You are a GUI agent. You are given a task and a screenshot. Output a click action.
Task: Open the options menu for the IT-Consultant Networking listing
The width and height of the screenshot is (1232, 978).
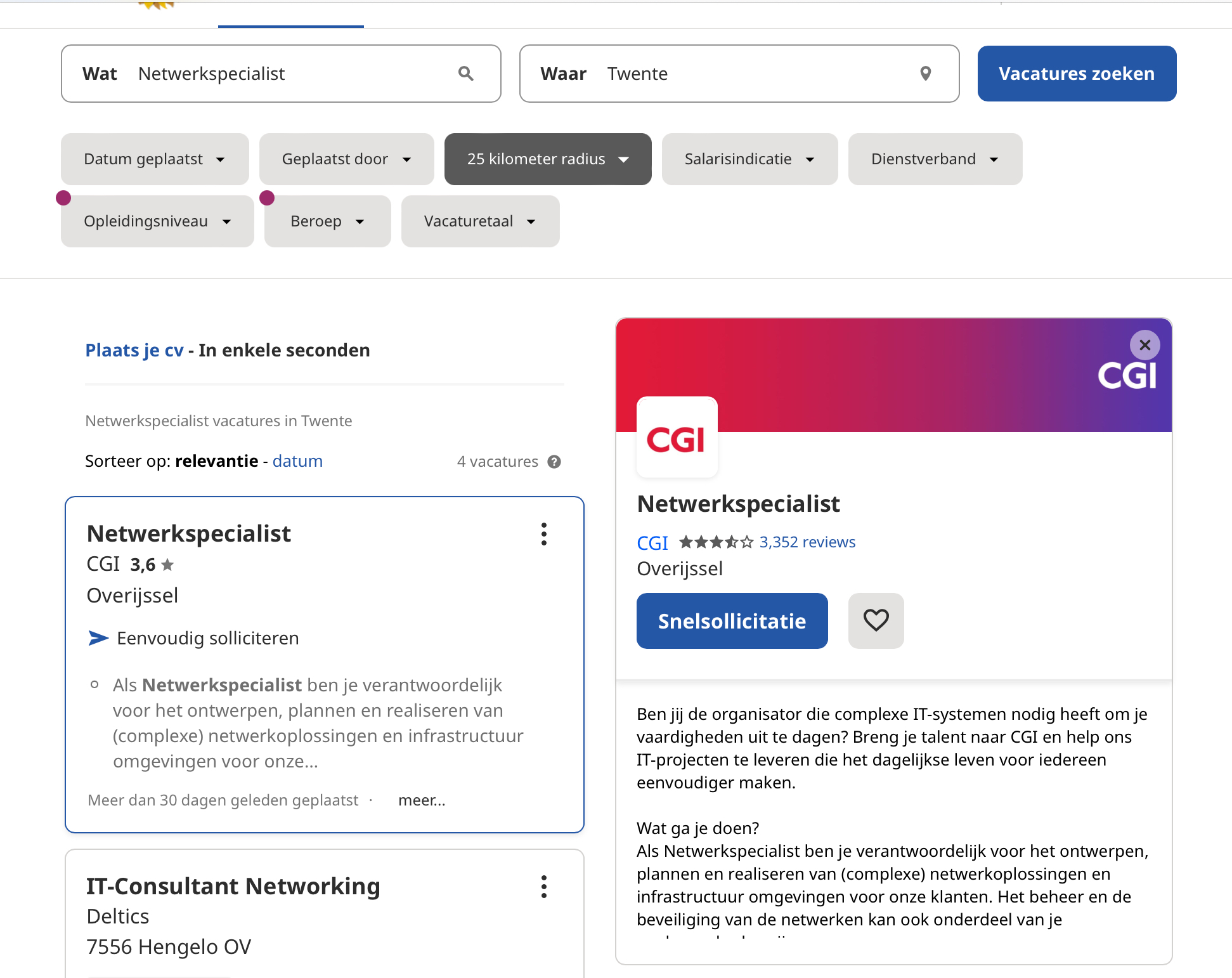tap(544, 887)
